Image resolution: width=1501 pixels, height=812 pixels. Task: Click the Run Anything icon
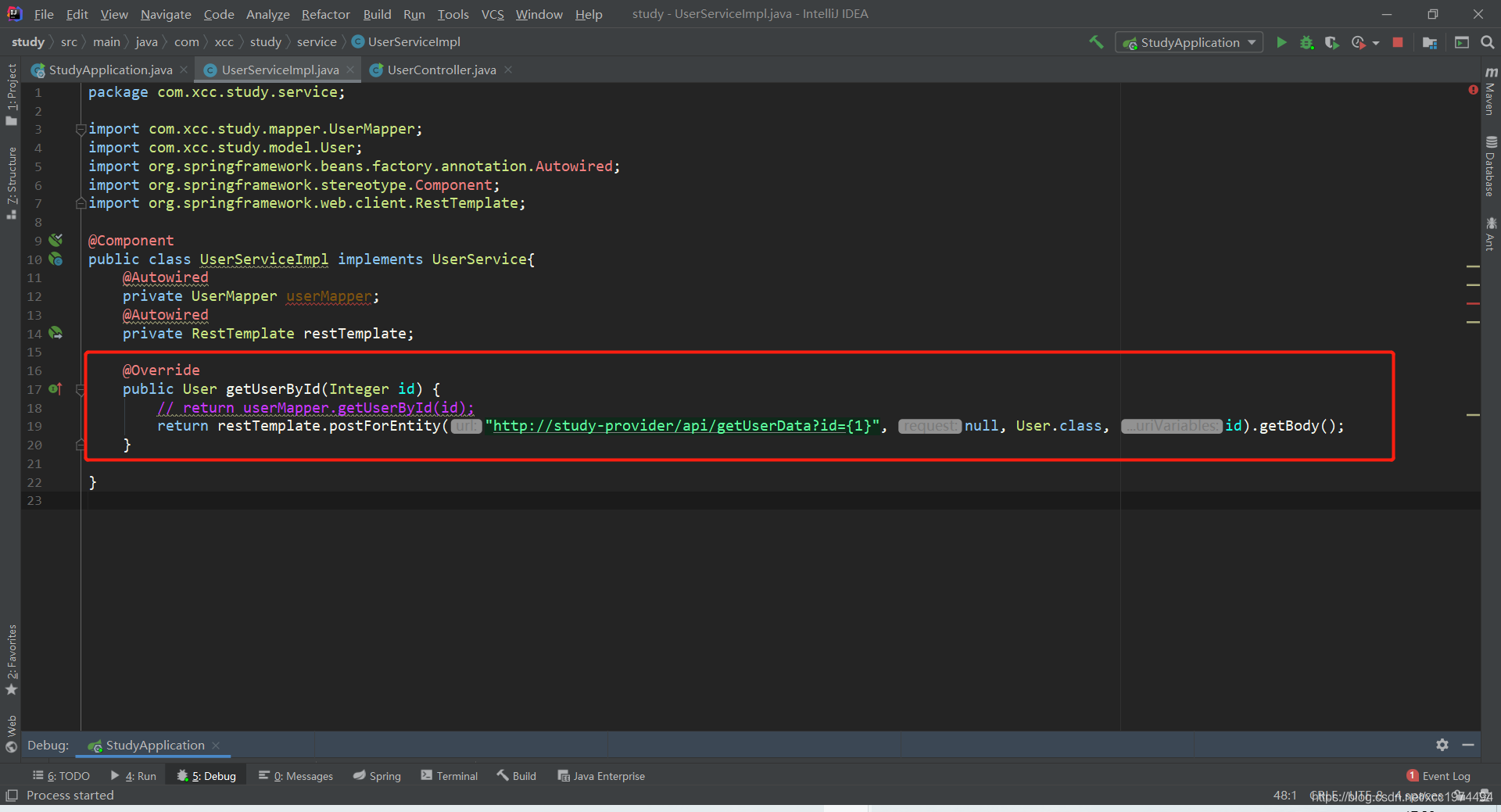[x=1462, y=42]
